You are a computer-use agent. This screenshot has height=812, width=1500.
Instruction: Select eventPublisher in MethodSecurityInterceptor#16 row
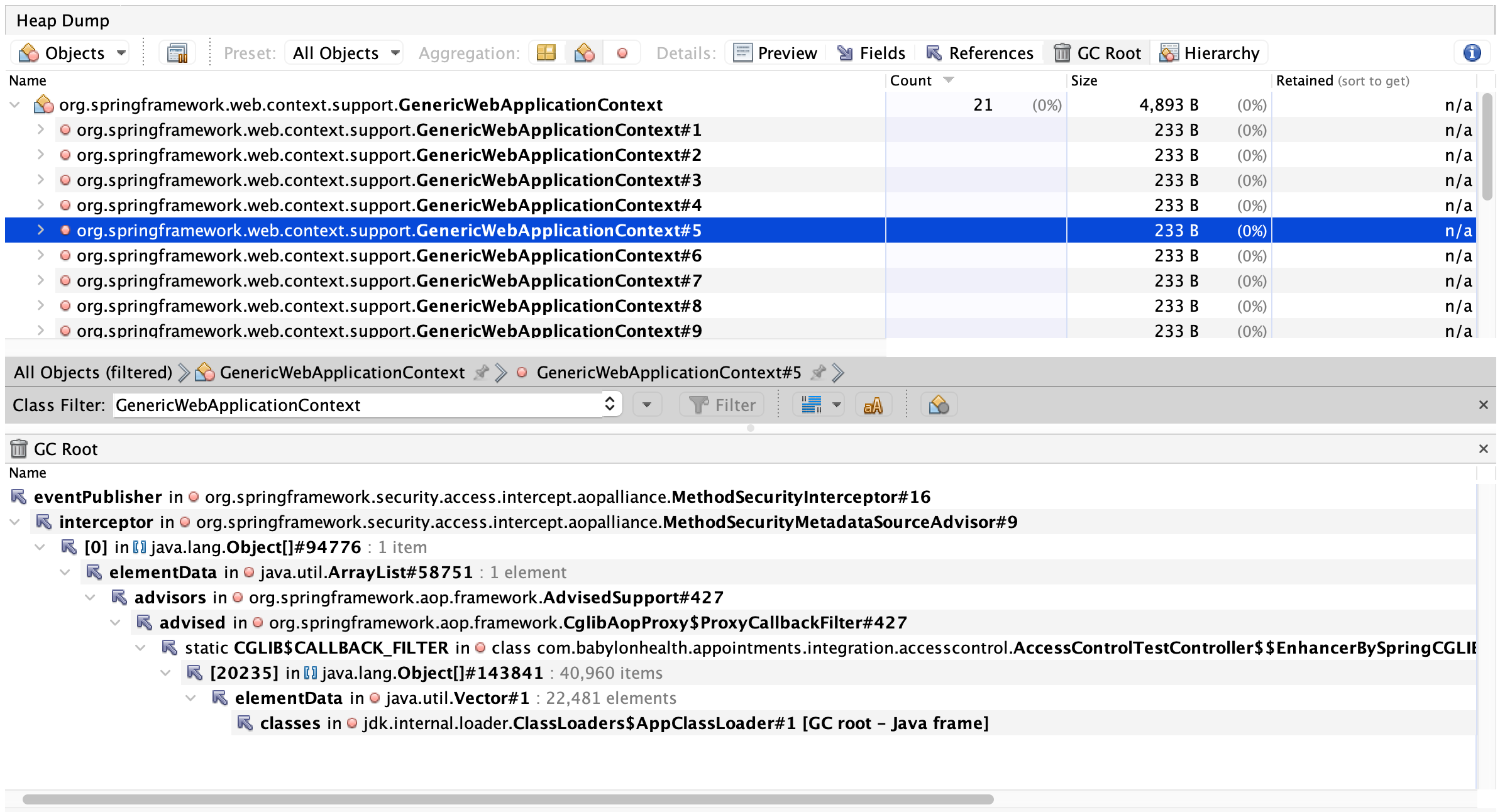pos(741,497)
